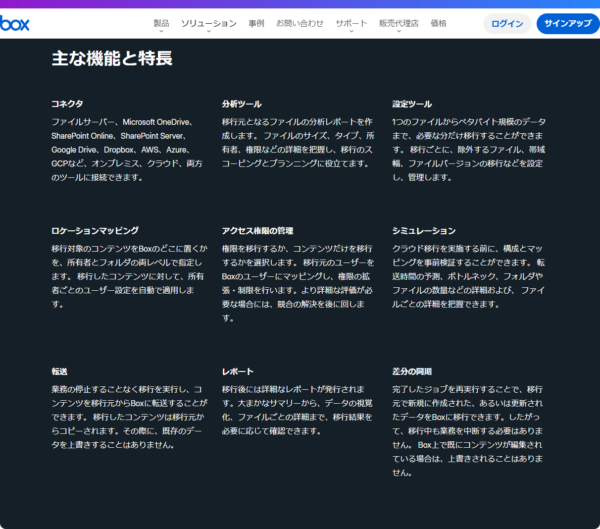Open the 製品 menu
Screen dimensions: 600x529
point(161,23)
